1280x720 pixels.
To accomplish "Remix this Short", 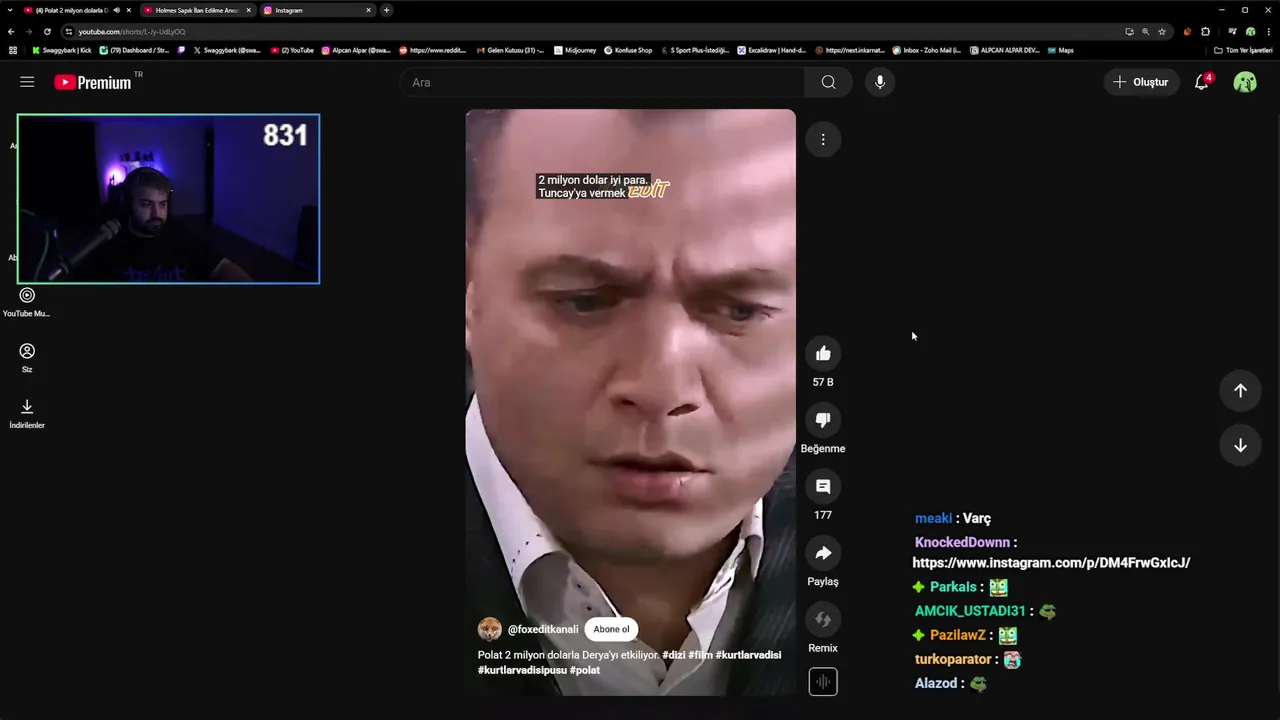I will coord(823,619).
